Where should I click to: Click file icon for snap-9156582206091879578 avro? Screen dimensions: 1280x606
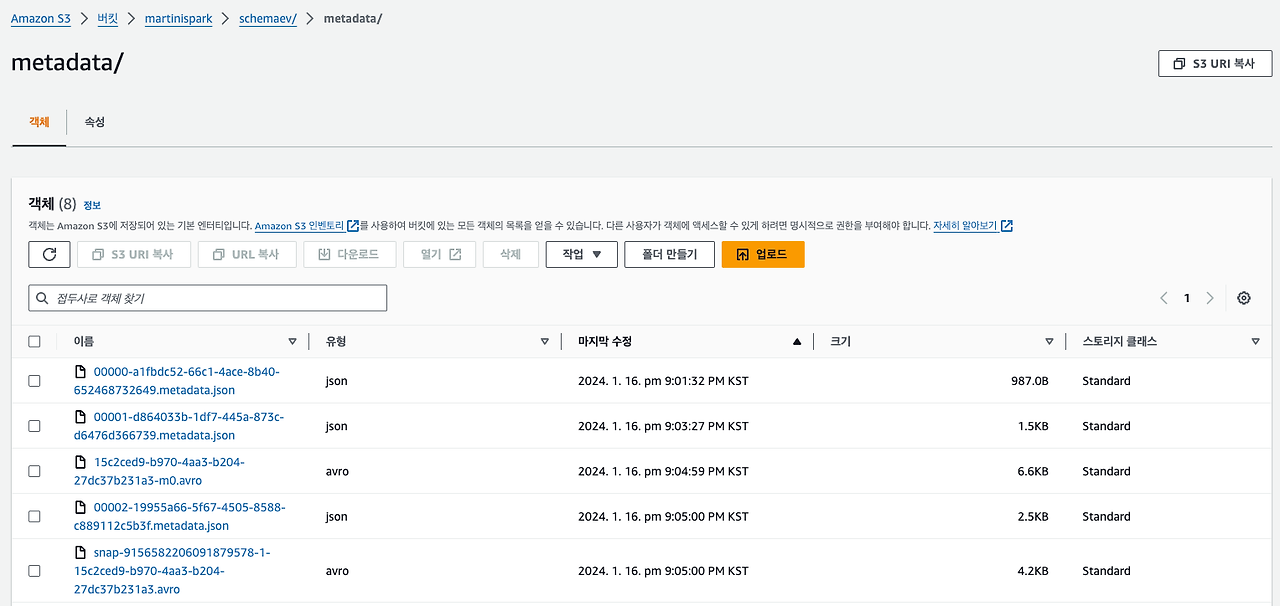click(x=81, y=551)
